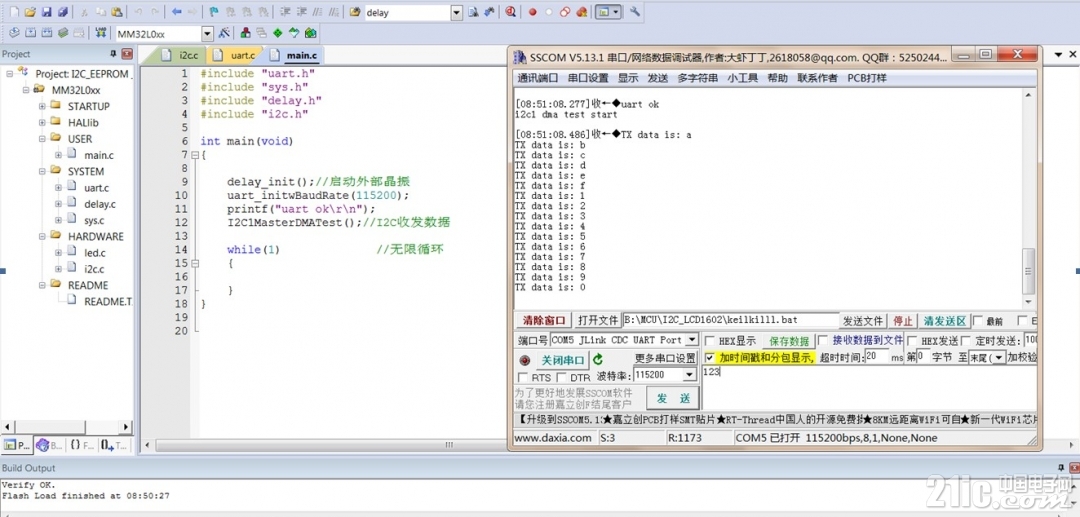Toggle the DTR checkbox
This screenshot has width=1080, height=517.
(561, 377)
